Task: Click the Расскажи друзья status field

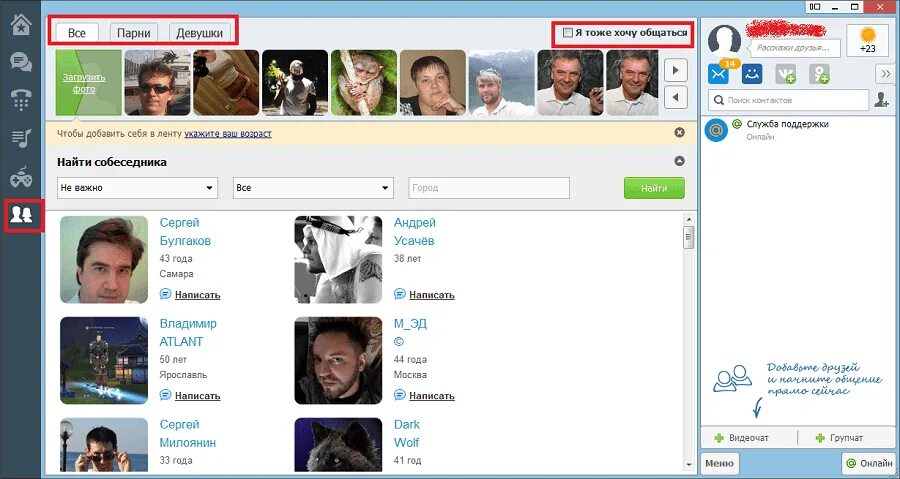Action: (796, 48)
